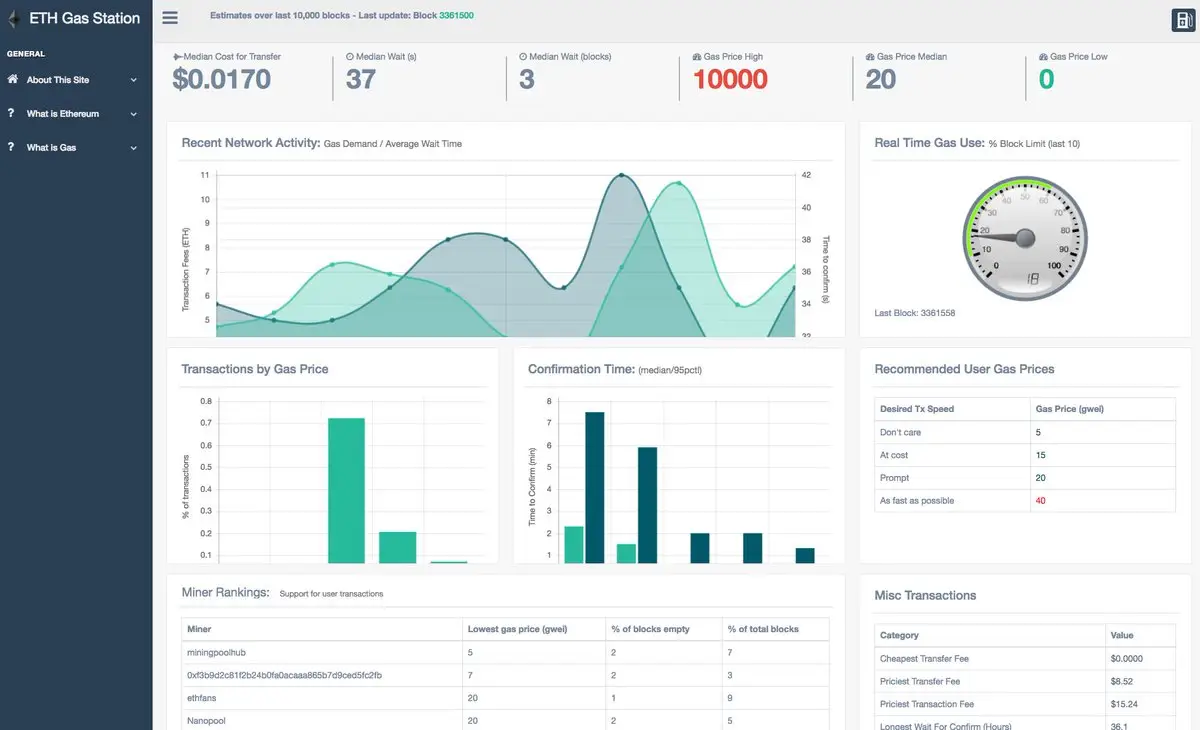Expand the What is Ethereum chevron
The image size is (1200, 730).
(x=133, y=115)
